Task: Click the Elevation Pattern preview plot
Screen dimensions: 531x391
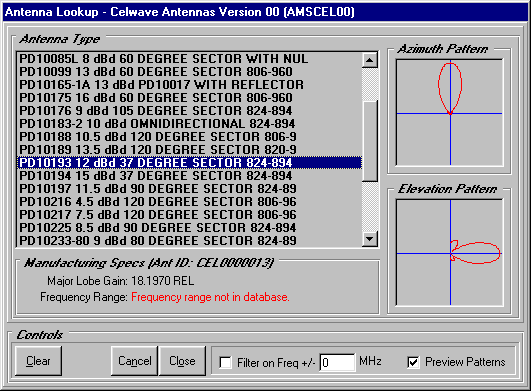Action: 450,253
